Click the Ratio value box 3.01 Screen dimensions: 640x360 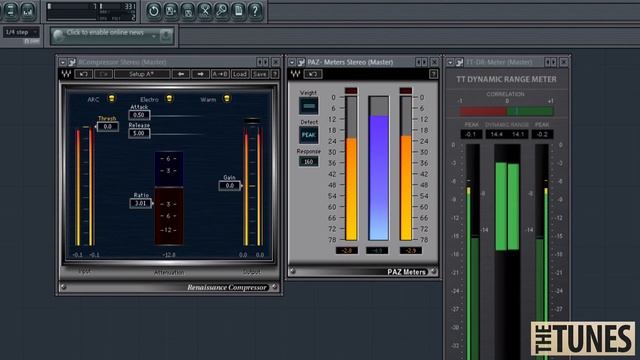(140, 203)
